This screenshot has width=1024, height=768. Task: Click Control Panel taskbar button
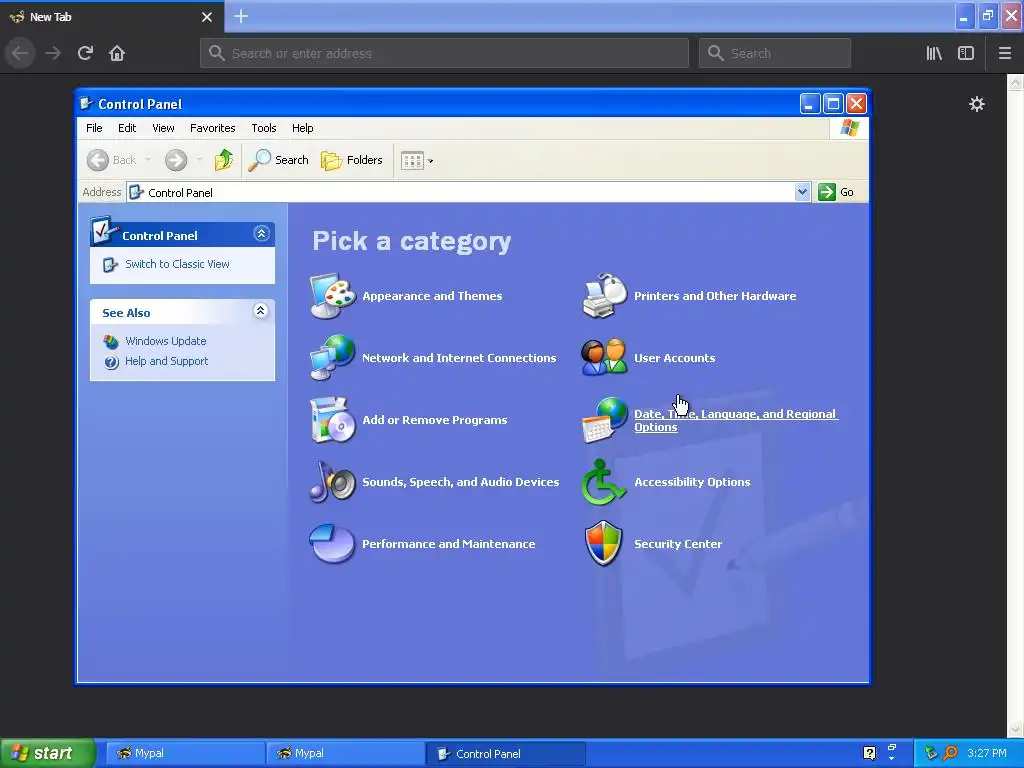coord(505,753)
